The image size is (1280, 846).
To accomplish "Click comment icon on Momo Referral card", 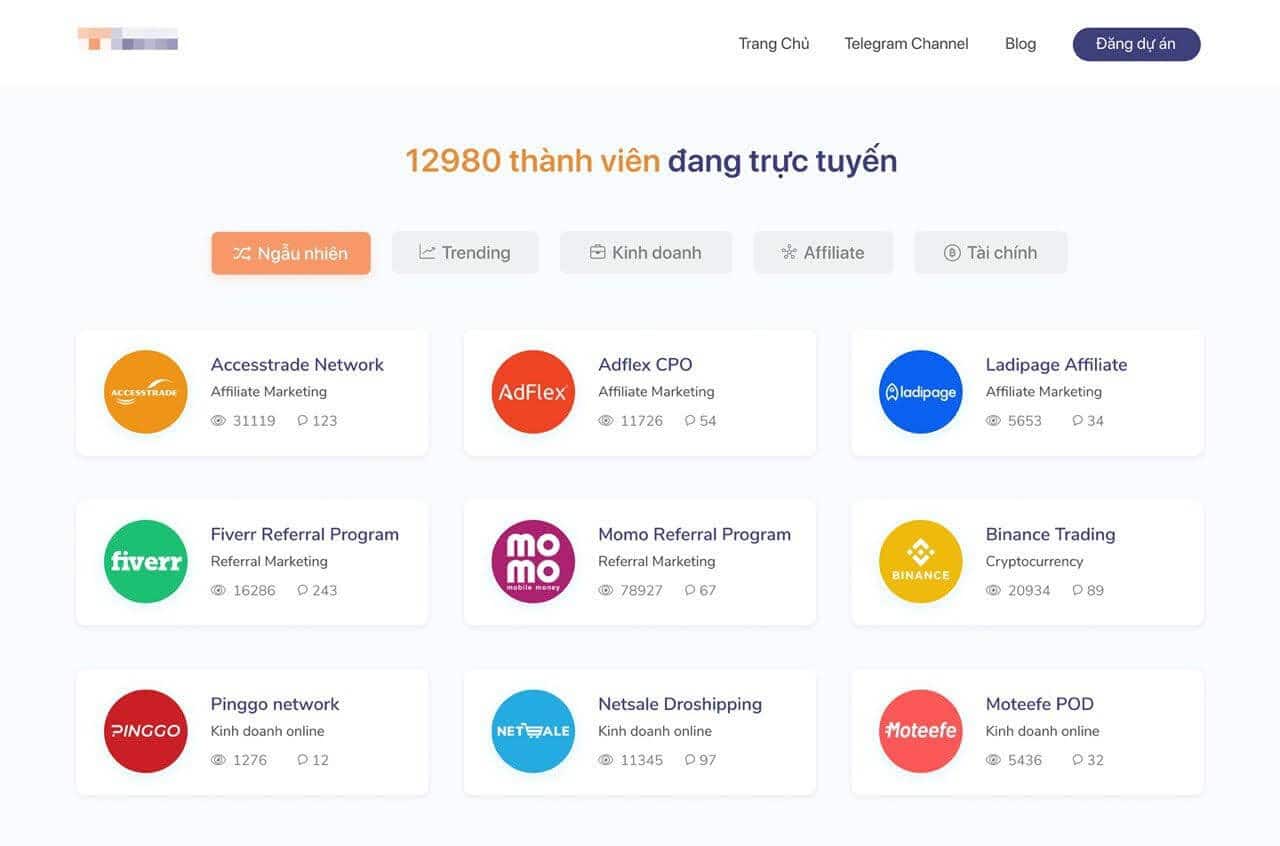I will tap(690, 591).
